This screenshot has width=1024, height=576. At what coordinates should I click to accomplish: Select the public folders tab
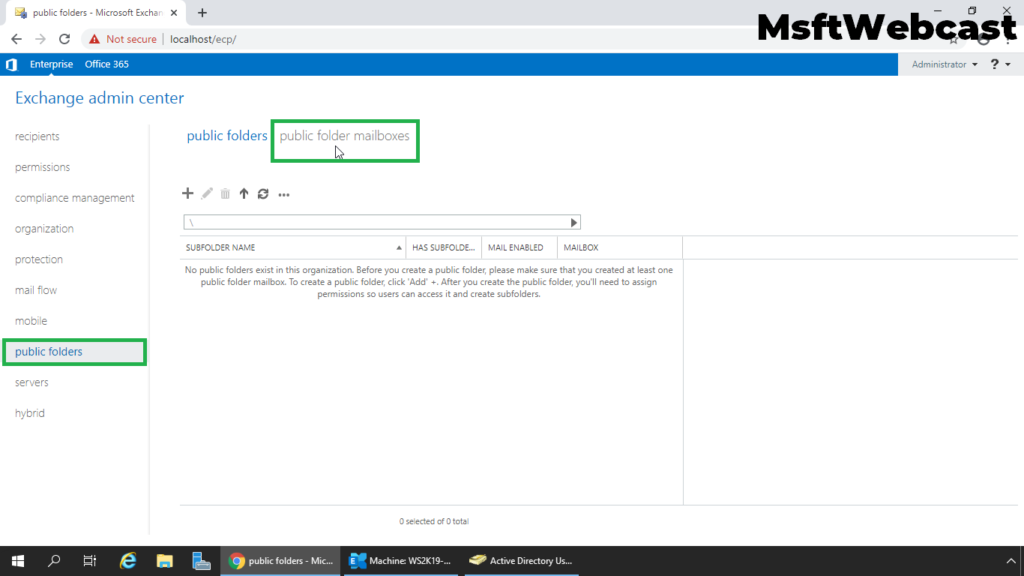[x=227, y=136]
